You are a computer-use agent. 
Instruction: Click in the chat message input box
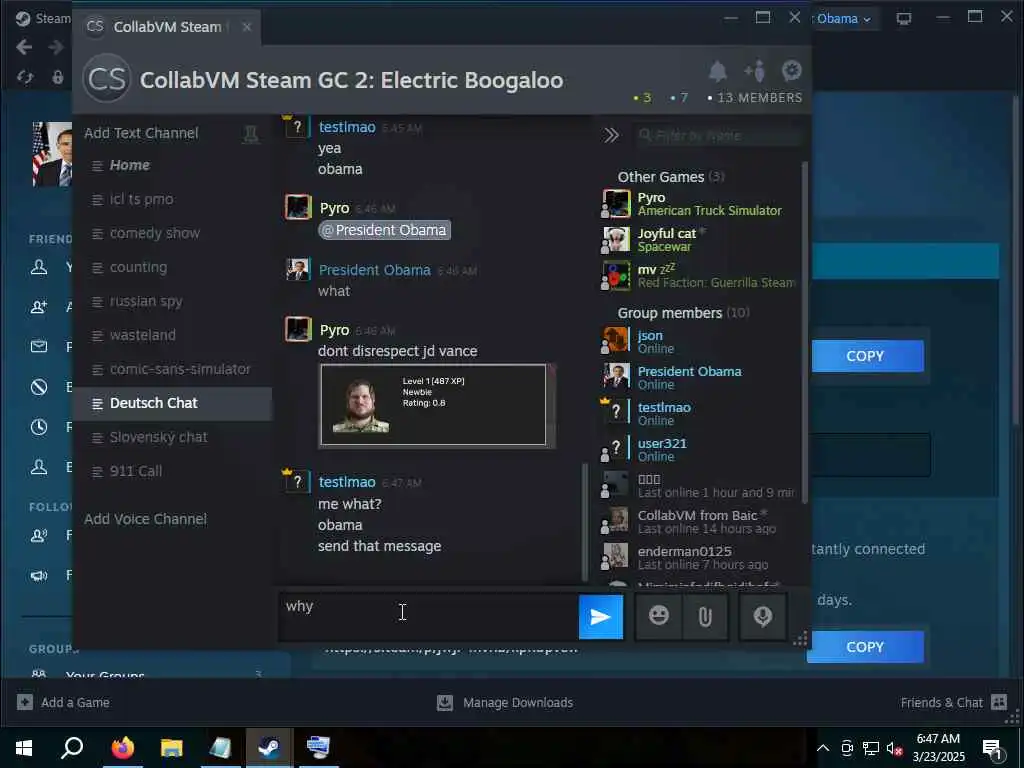[428, 616]
